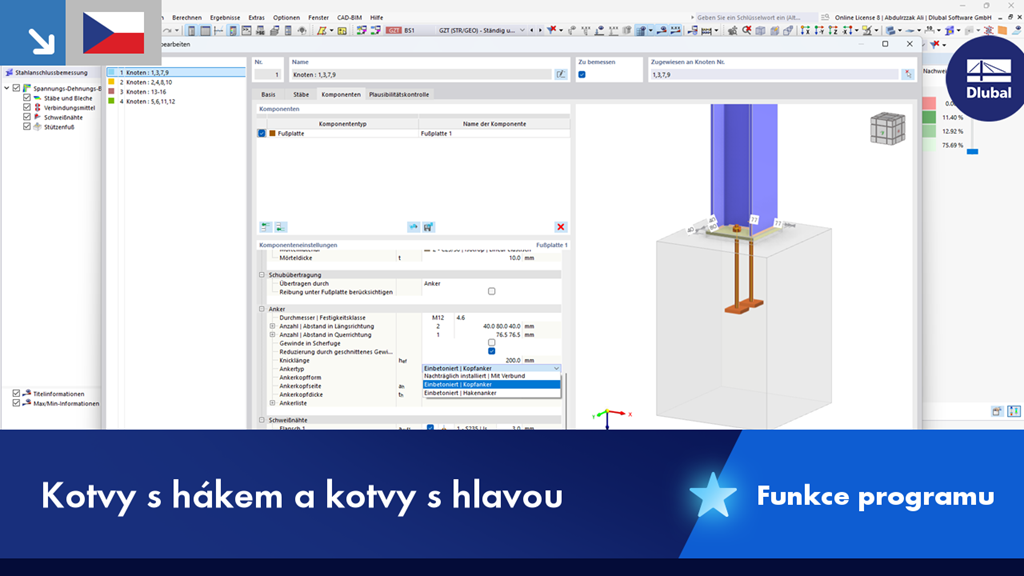Click the save component to library icon
The width and height of the screenshot is (1024, 576).
pos(428,227)
